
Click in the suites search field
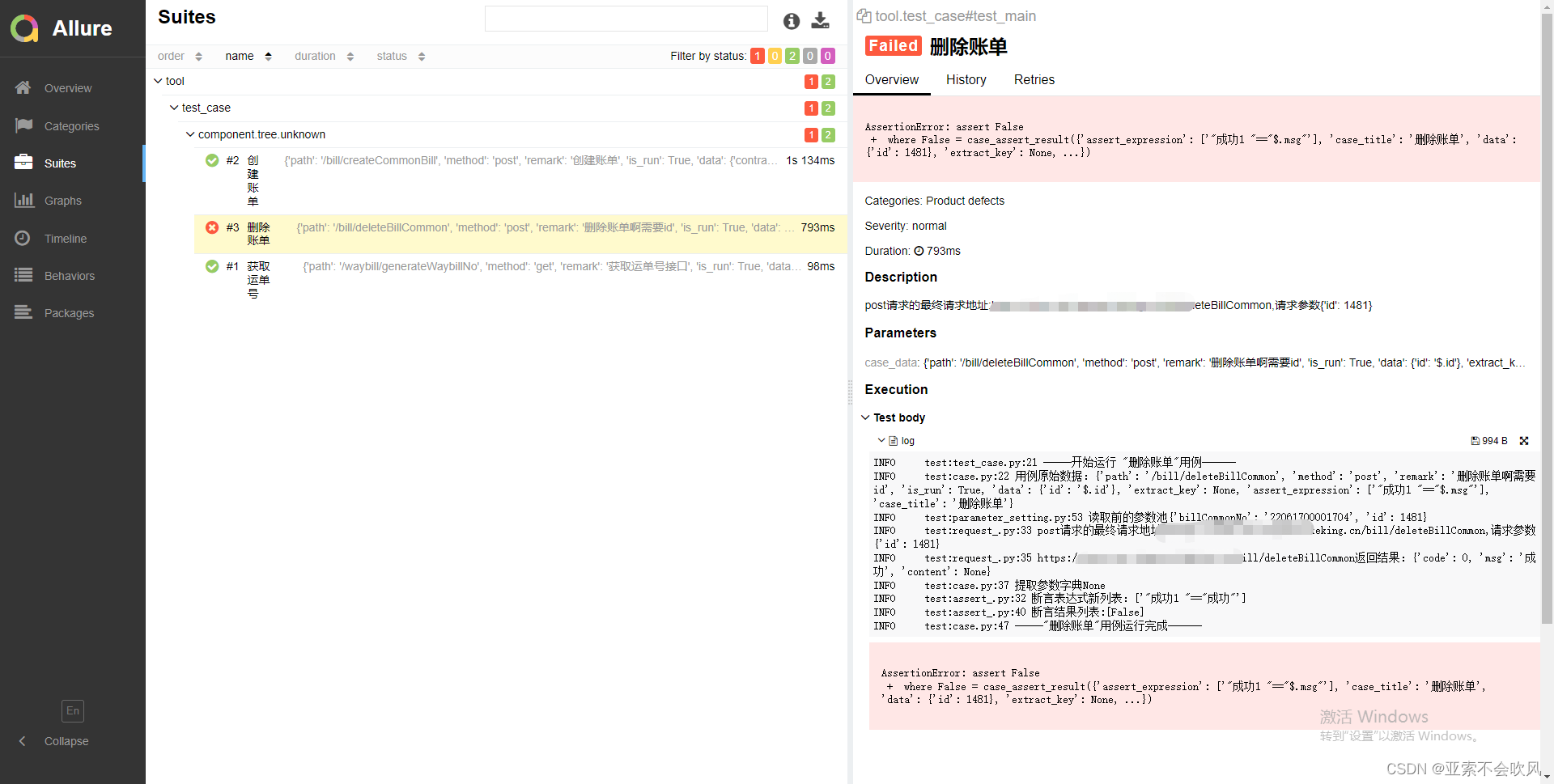(626, 19)
